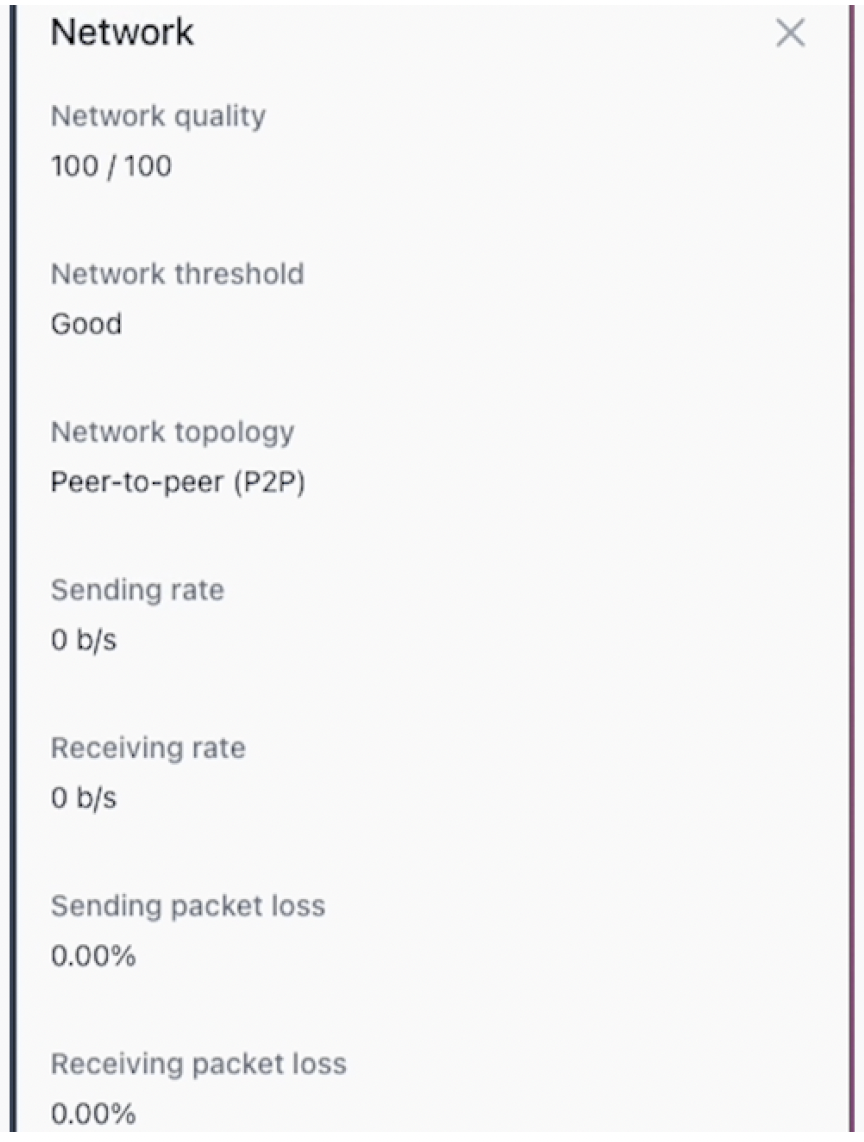This screenshot has height=1142, width=864.
Task: Click the receiving packet loss 0.00% value
Action: pyautogui.click(x=93, y=1114)
